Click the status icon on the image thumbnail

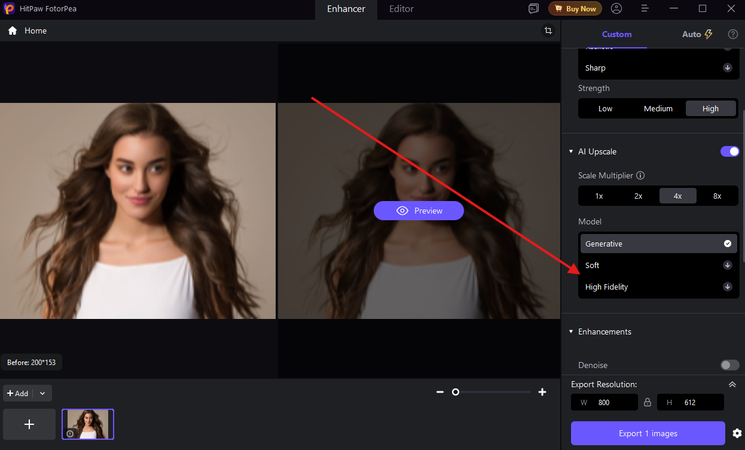click(70, 433)
